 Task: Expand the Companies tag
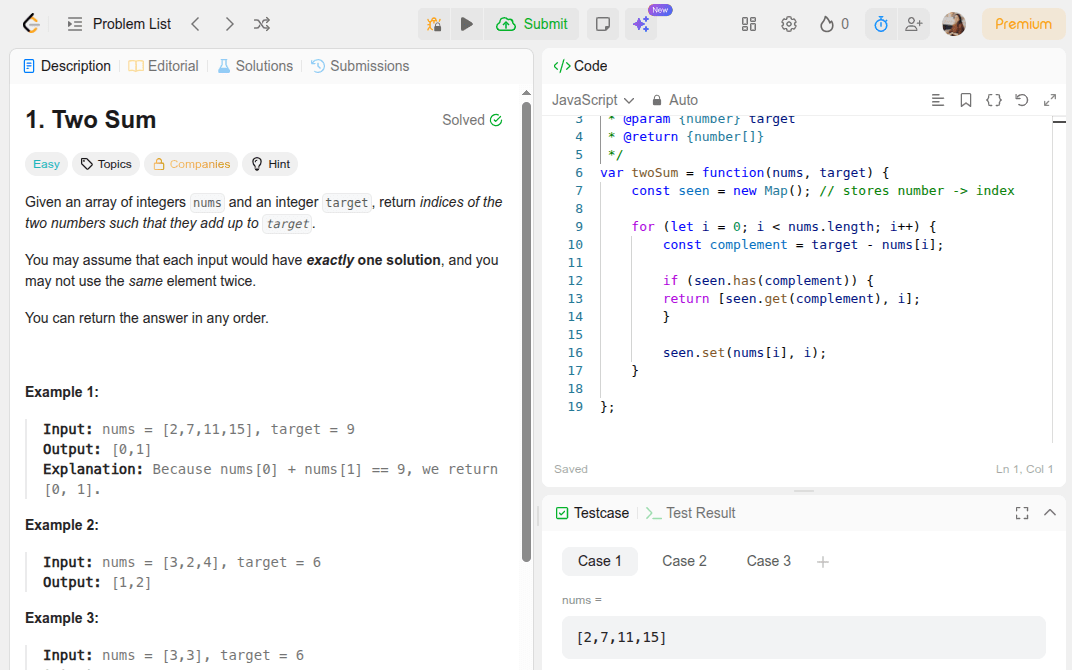click(x=191, y=164)
